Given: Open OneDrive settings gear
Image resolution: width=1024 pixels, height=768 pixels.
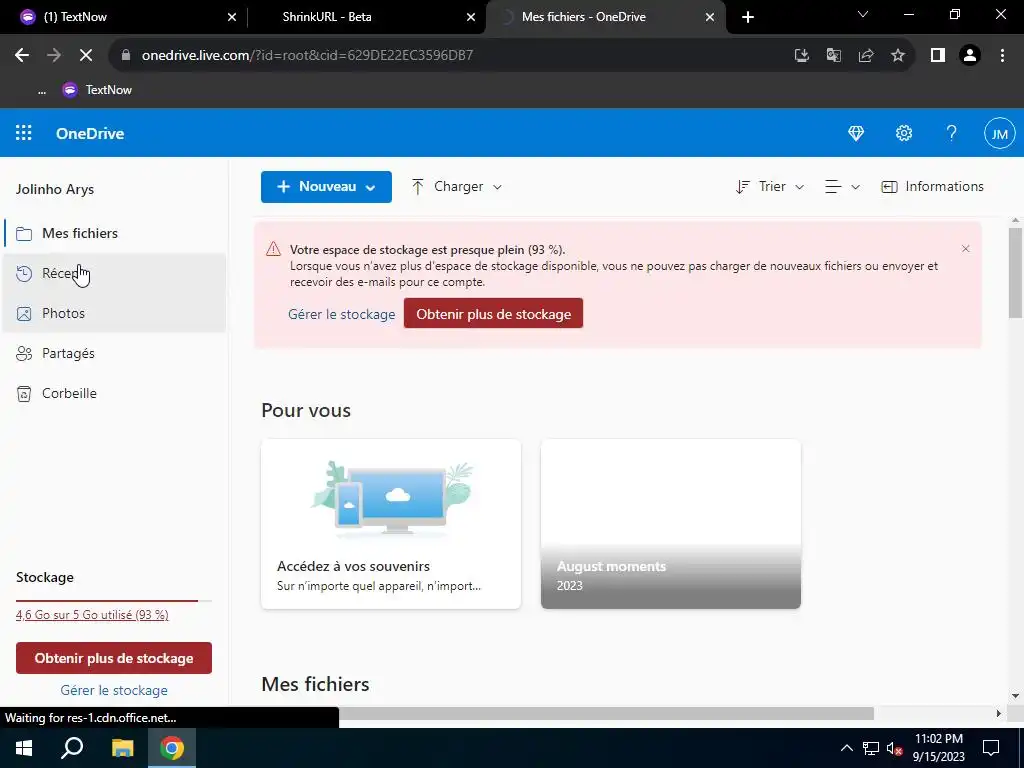Looking at the screenshot, I should tap(904, 133).
